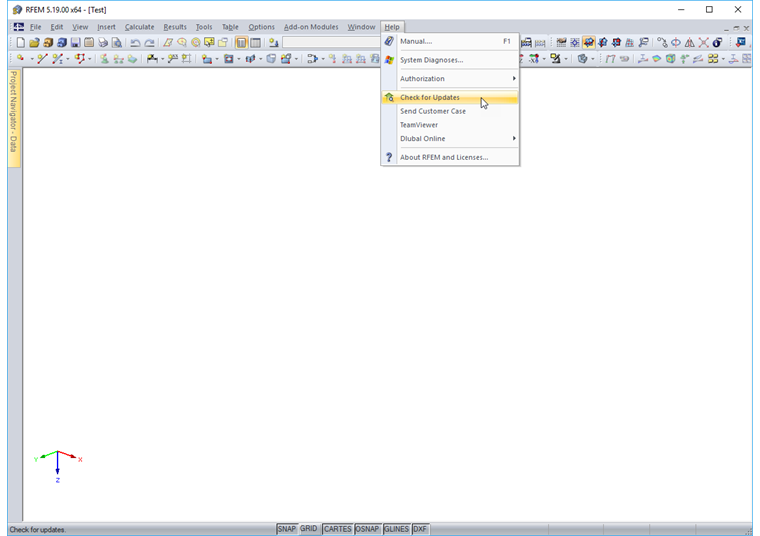
Task: Toggle SNAP in the status bar
Action: (x=286, y=529)
